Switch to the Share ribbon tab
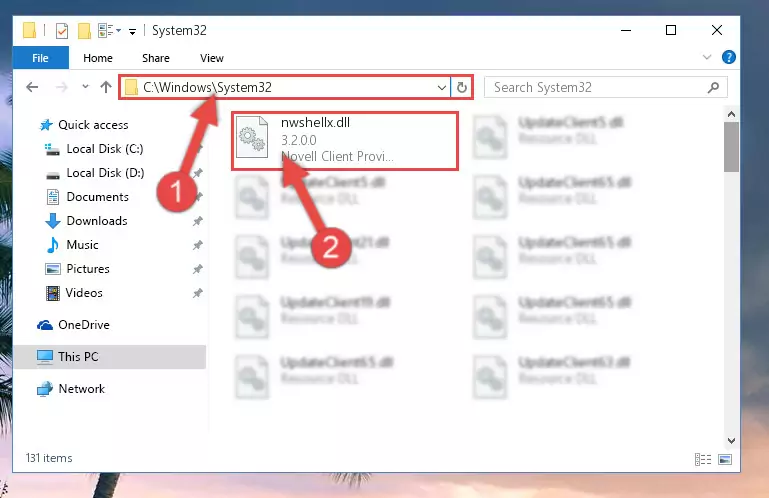This screenshot has height=498, width=769. coord(155,58)
